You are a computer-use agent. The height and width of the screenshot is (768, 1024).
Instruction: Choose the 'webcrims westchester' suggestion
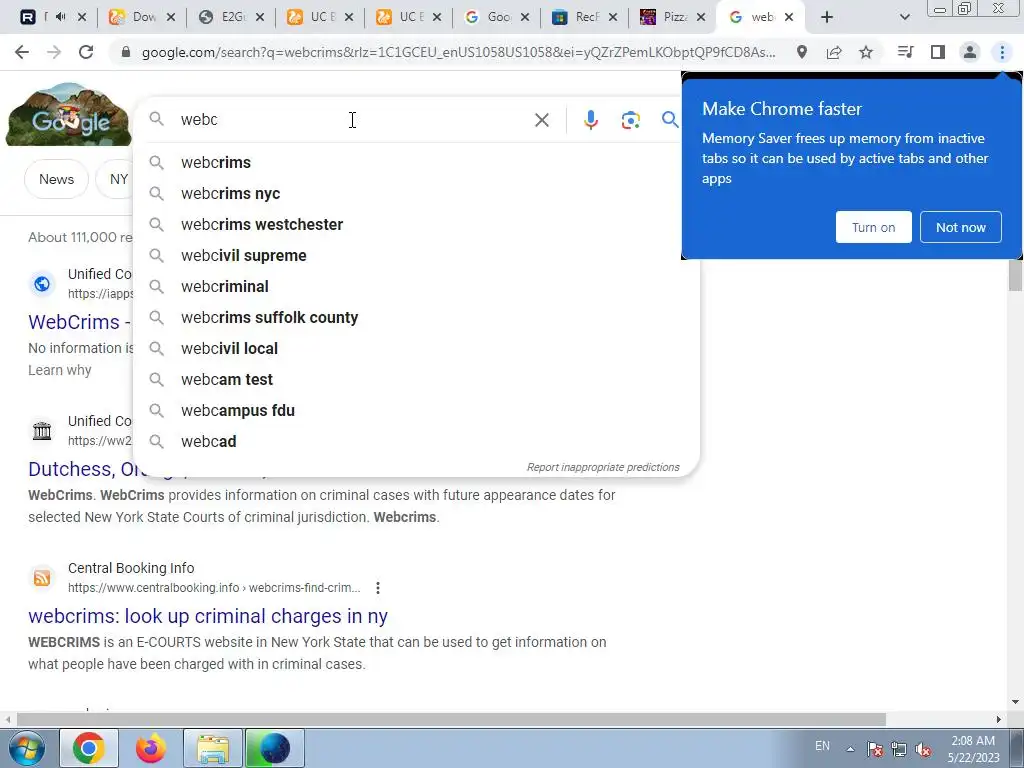click(x=416, y=225)
